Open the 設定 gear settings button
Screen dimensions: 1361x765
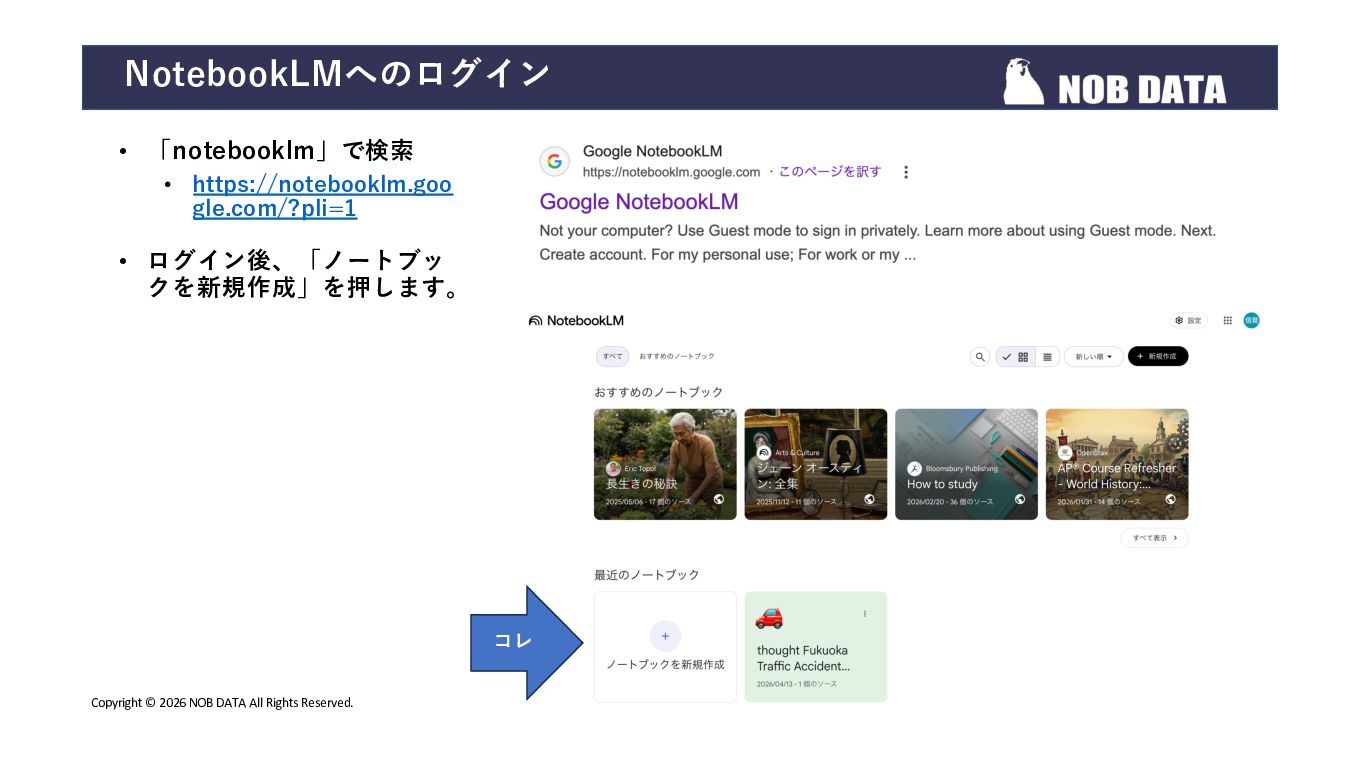pos(1188,321)
